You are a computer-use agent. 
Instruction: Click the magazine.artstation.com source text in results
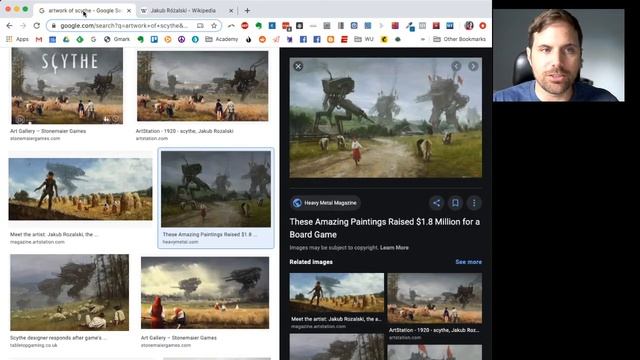point(37,242)
